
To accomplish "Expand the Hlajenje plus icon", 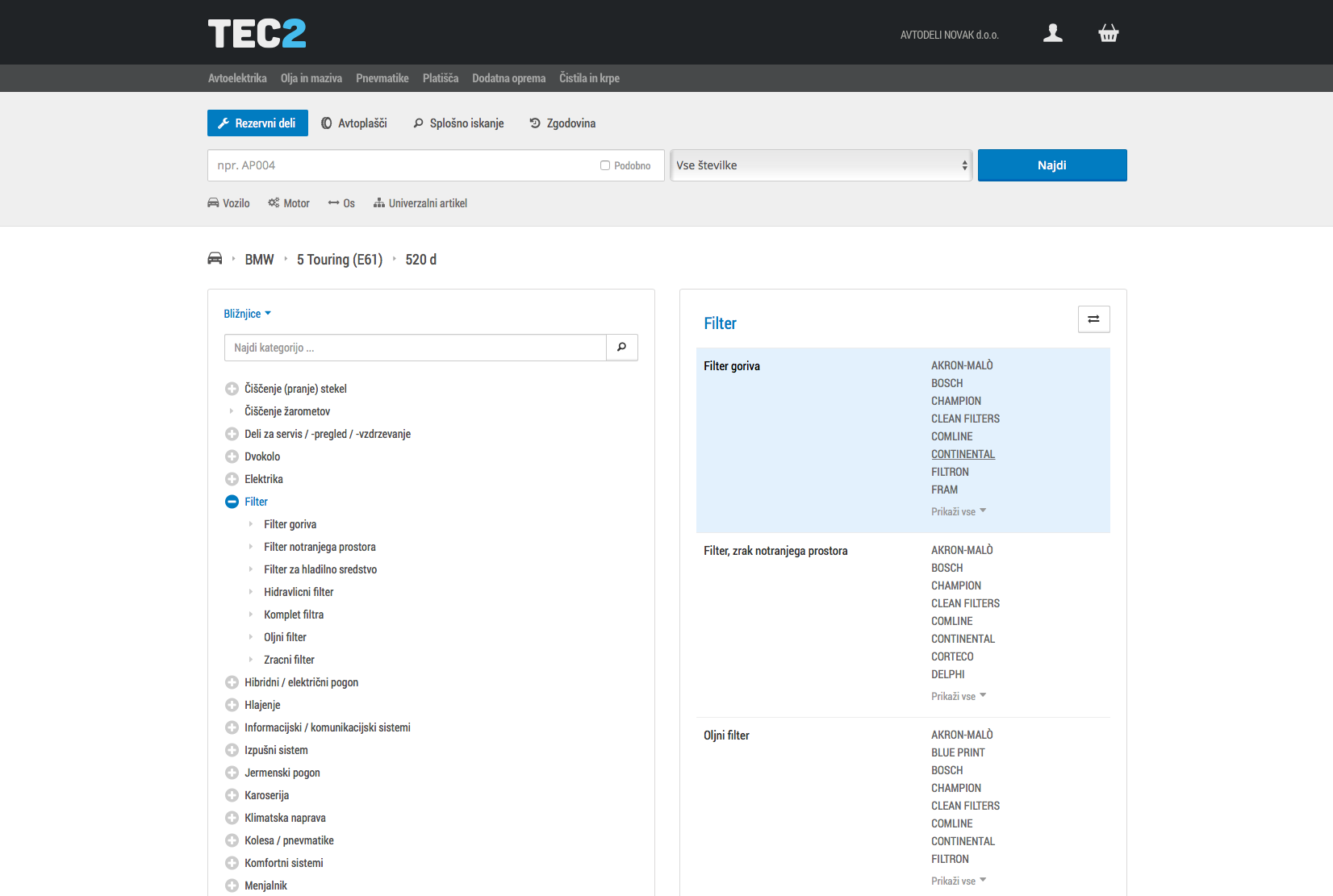I will [232, 705].
